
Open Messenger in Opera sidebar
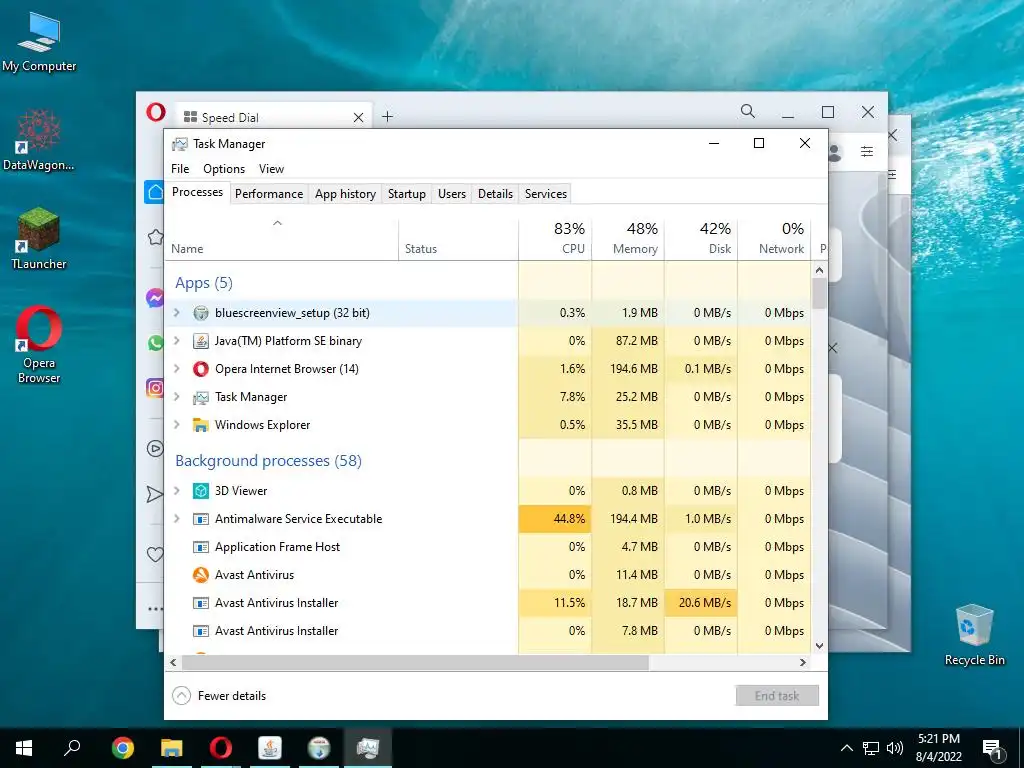coord(155,298)
